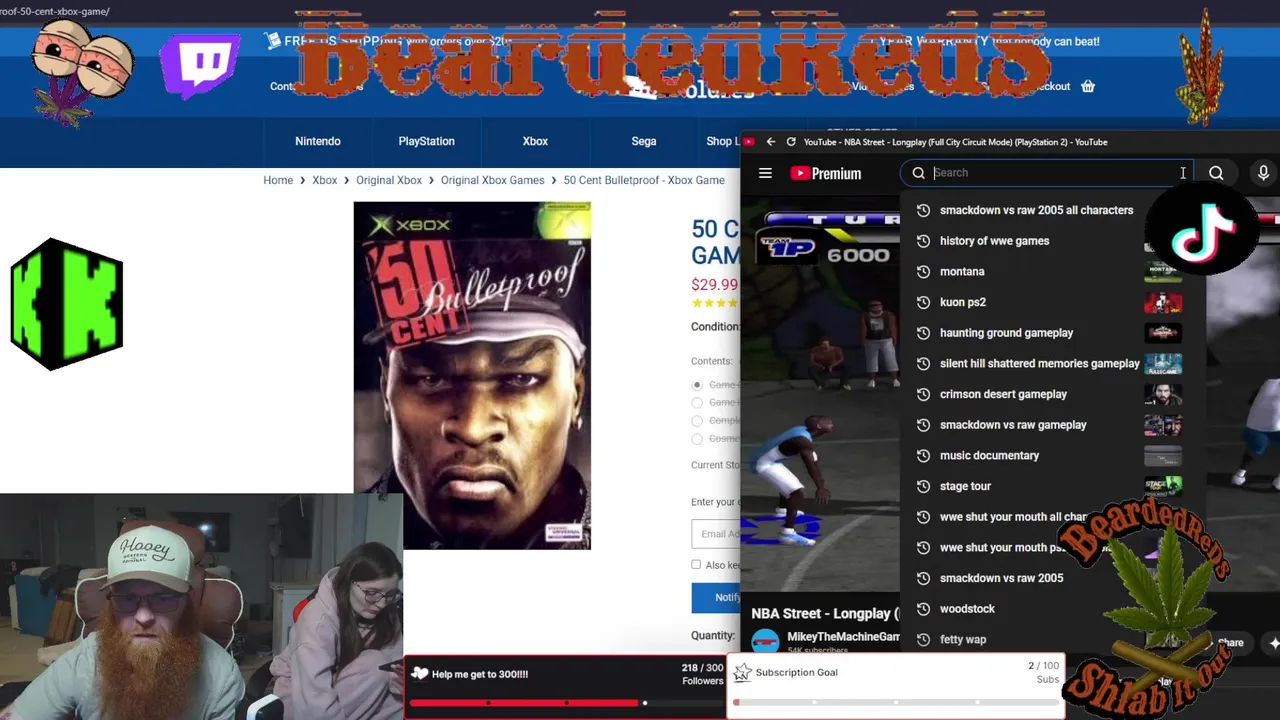Choose 'wwe shut your mouth all char...' suggestion
Screen dimensions: 1280x720
click(x=1013, y=517)
